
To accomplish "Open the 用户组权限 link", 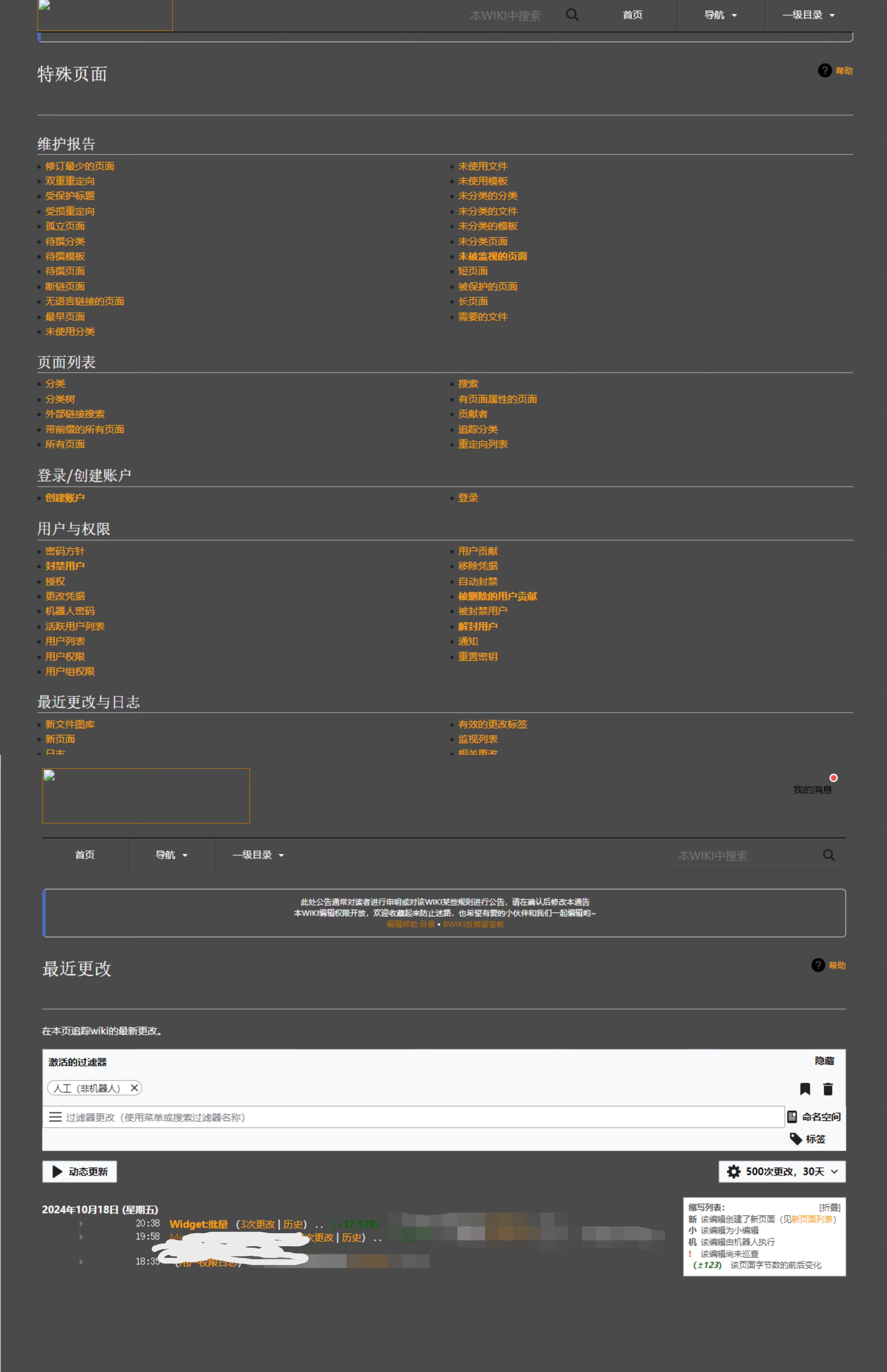I will [x=70, y=671].
